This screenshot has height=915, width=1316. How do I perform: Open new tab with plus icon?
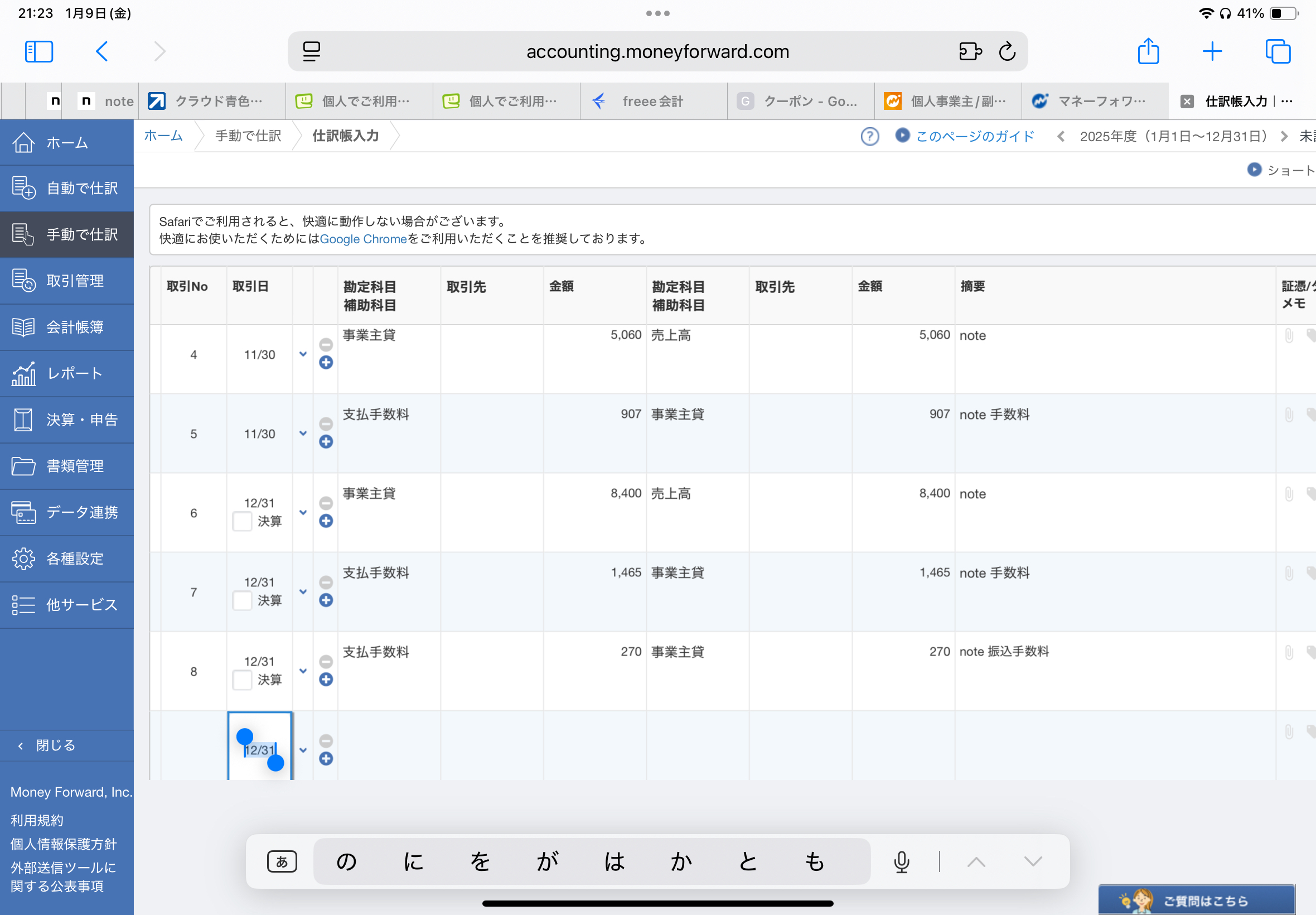(x=1212, y=51)
